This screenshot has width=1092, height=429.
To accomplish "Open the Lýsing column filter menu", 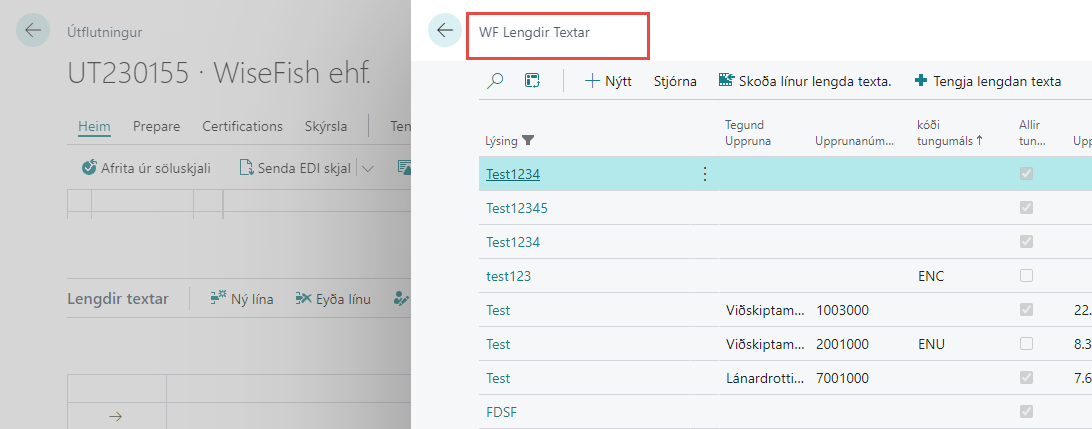I will click(x=529, y=141).
